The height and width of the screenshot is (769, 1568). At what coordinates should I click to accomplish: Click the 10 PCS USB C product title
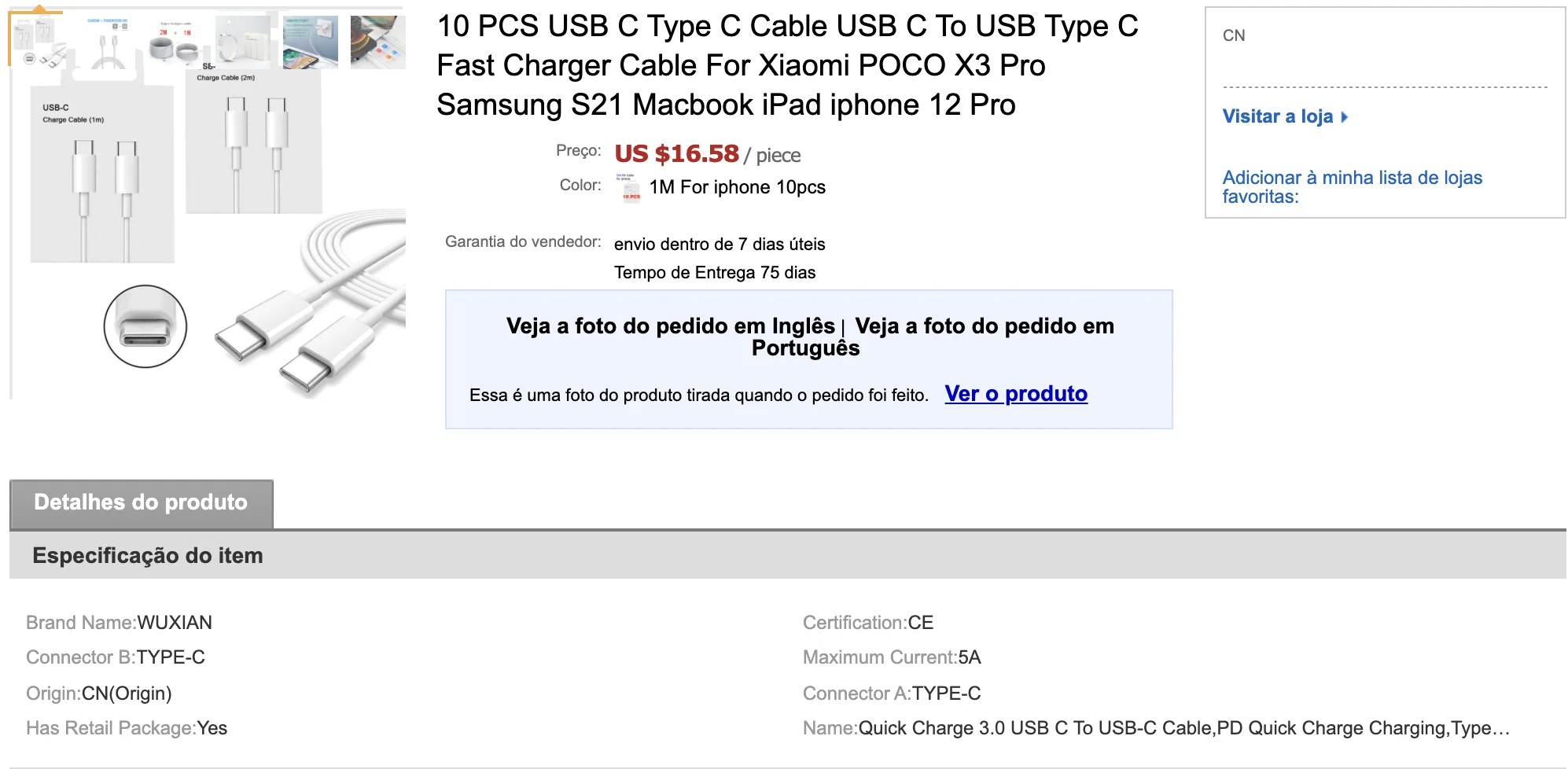tap(786, 65)
